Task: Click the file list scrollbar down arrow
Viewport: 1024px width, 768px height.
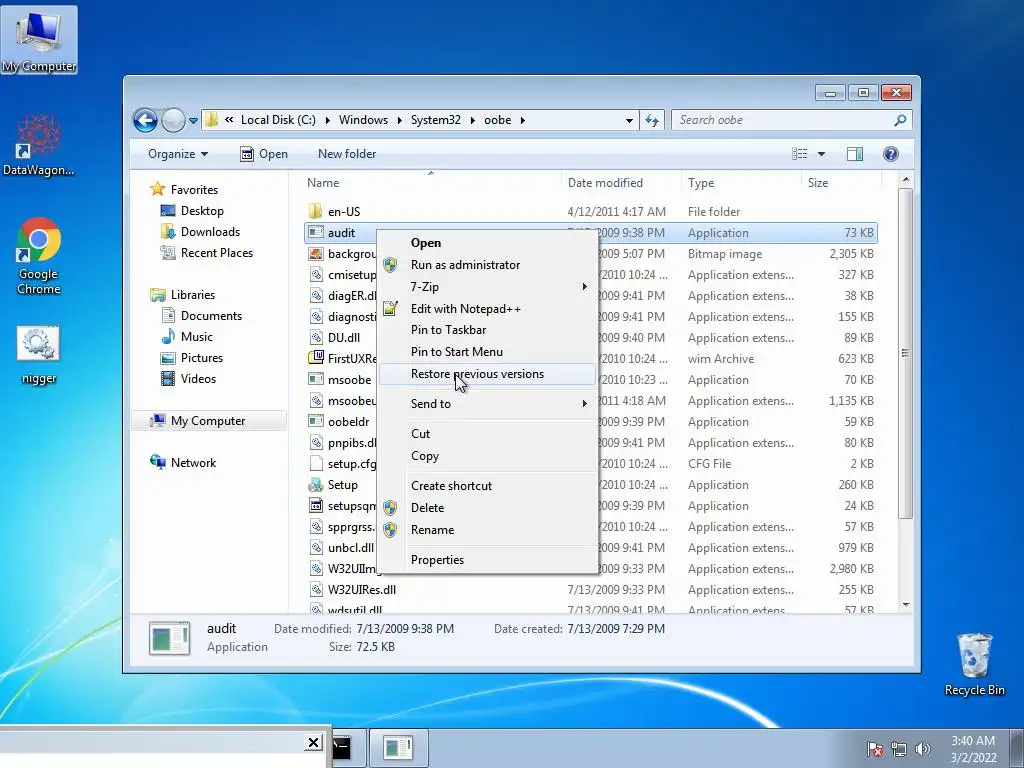Action: click(x=906, y=605)
